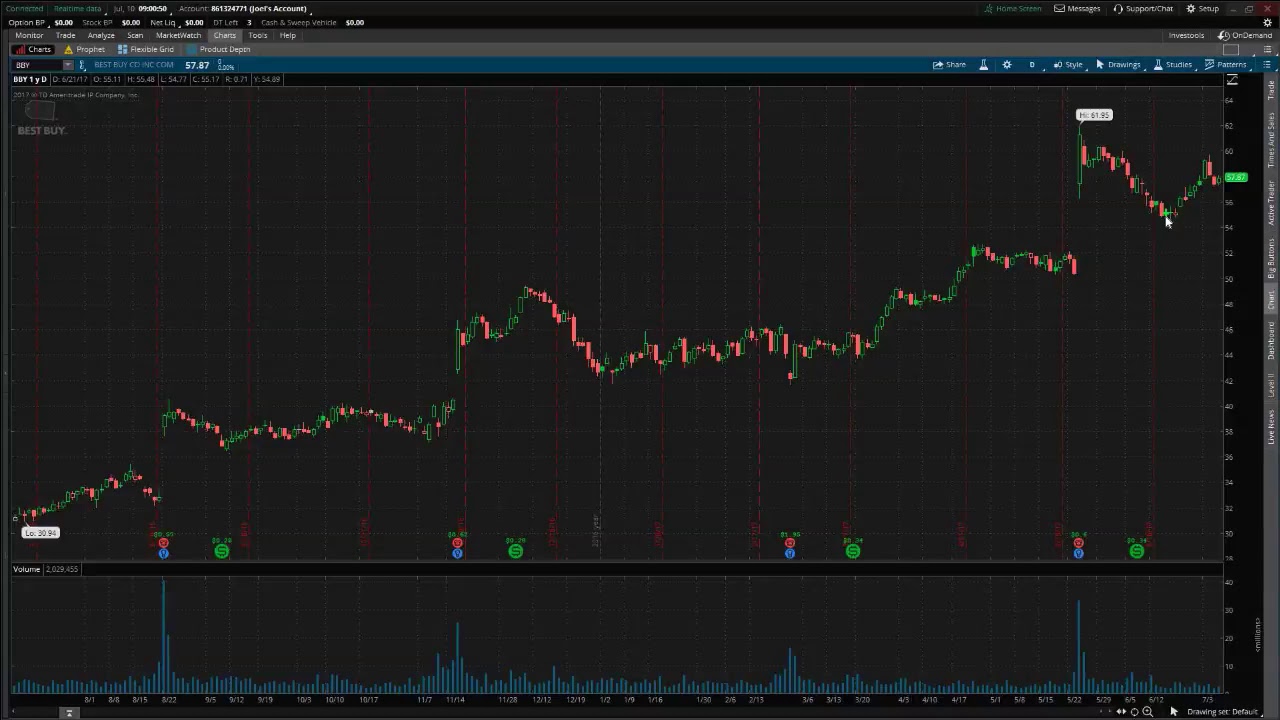Open Active Trader side tab
1280x720 pixels.
1271,203
